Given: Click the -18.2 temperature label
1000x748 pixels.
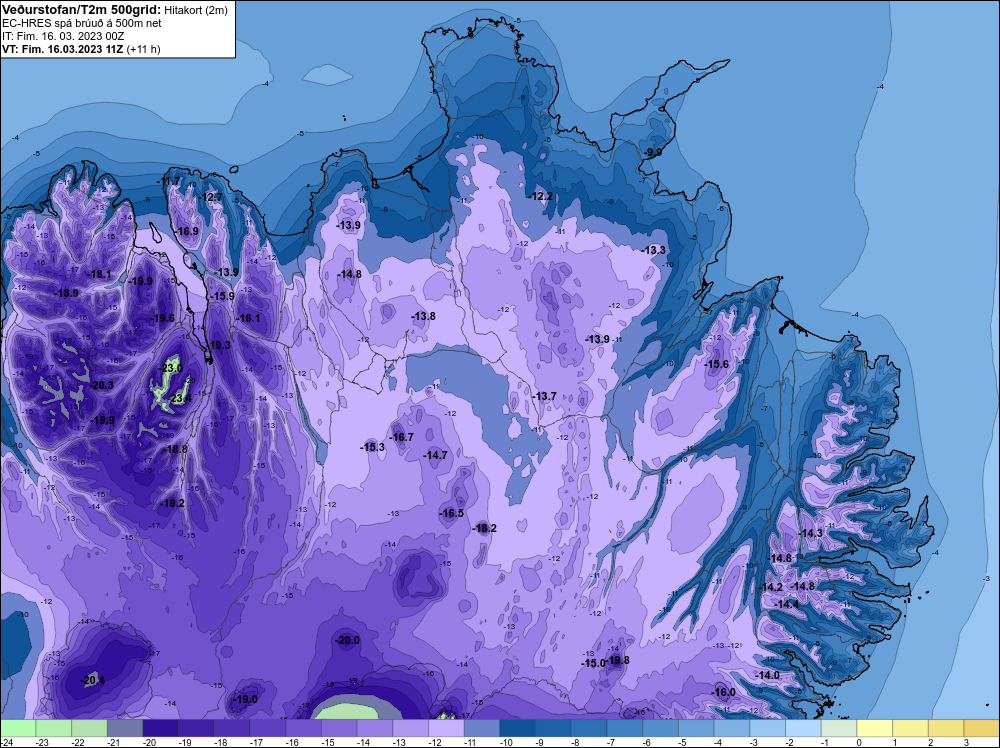Looking at the screenshot, I should (484, 528).
